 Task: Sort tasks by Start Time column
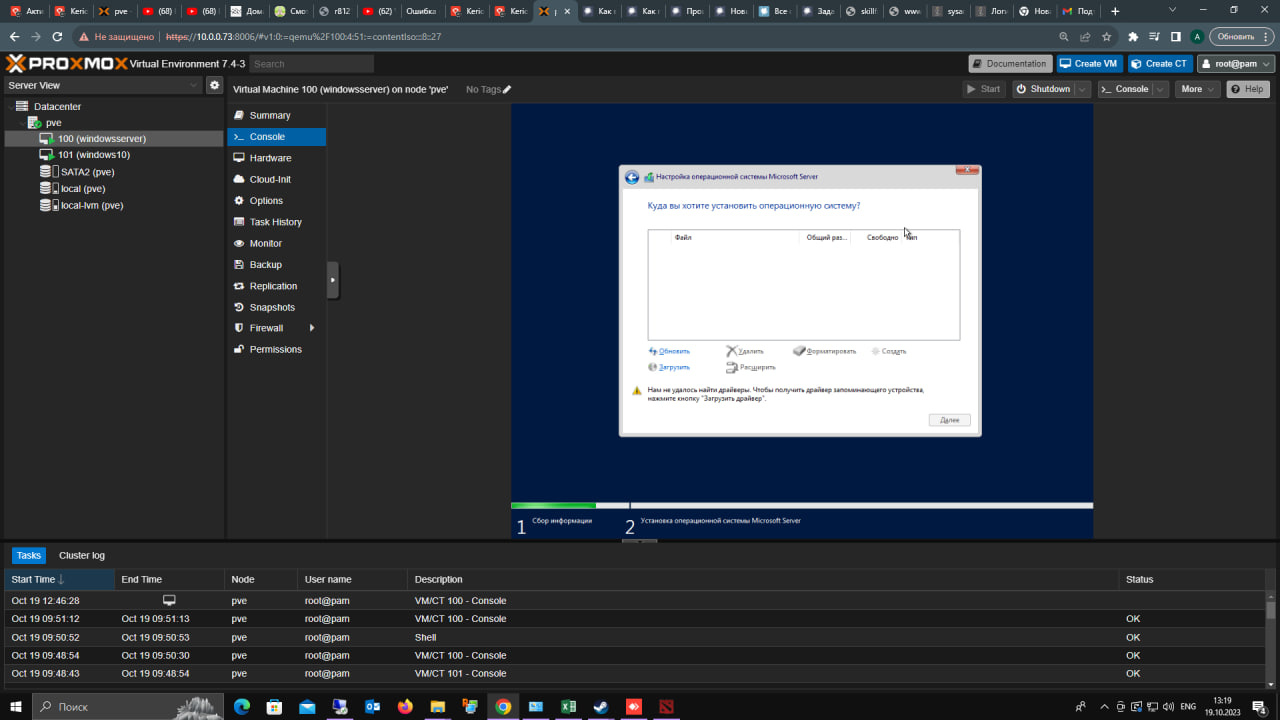pos(59,579)
